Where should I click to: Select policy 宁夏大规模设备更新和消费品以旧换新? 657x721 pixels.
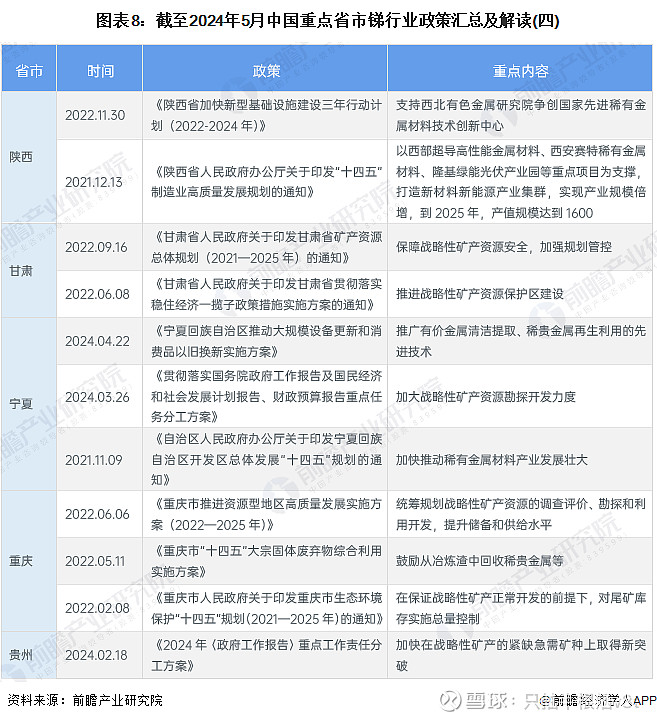click(267, 341)
